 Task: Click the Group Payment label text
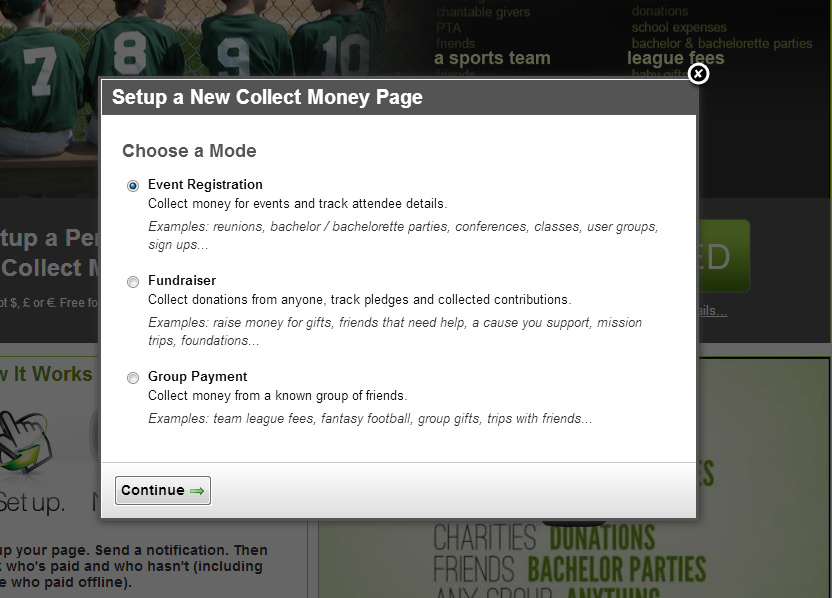(197, 377)
